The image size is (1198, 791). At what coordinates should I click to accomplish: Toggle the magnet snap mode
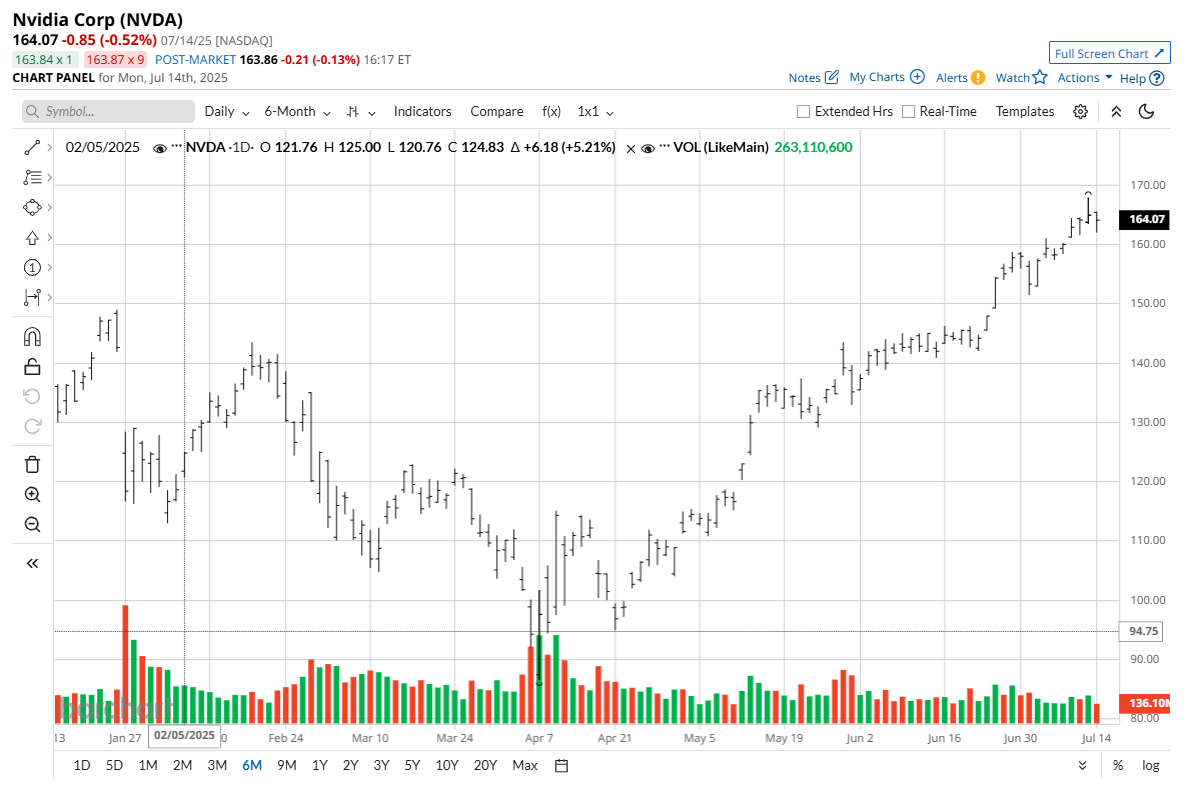(x=32, y=337)
